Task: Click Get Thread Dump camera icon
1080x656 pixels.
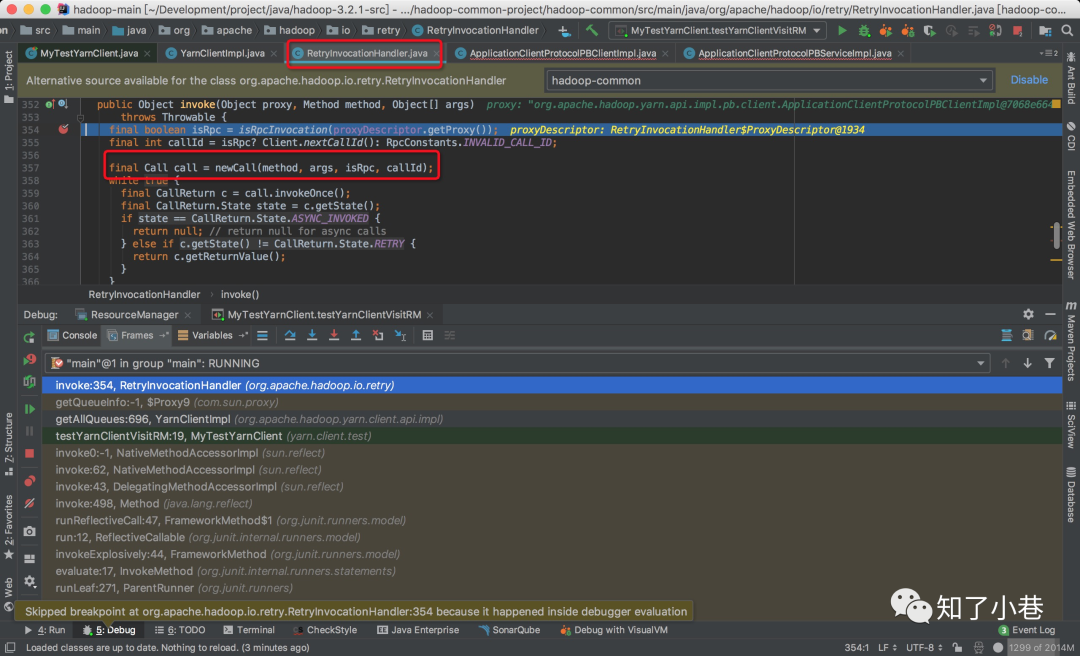Action: click(30, 531)
